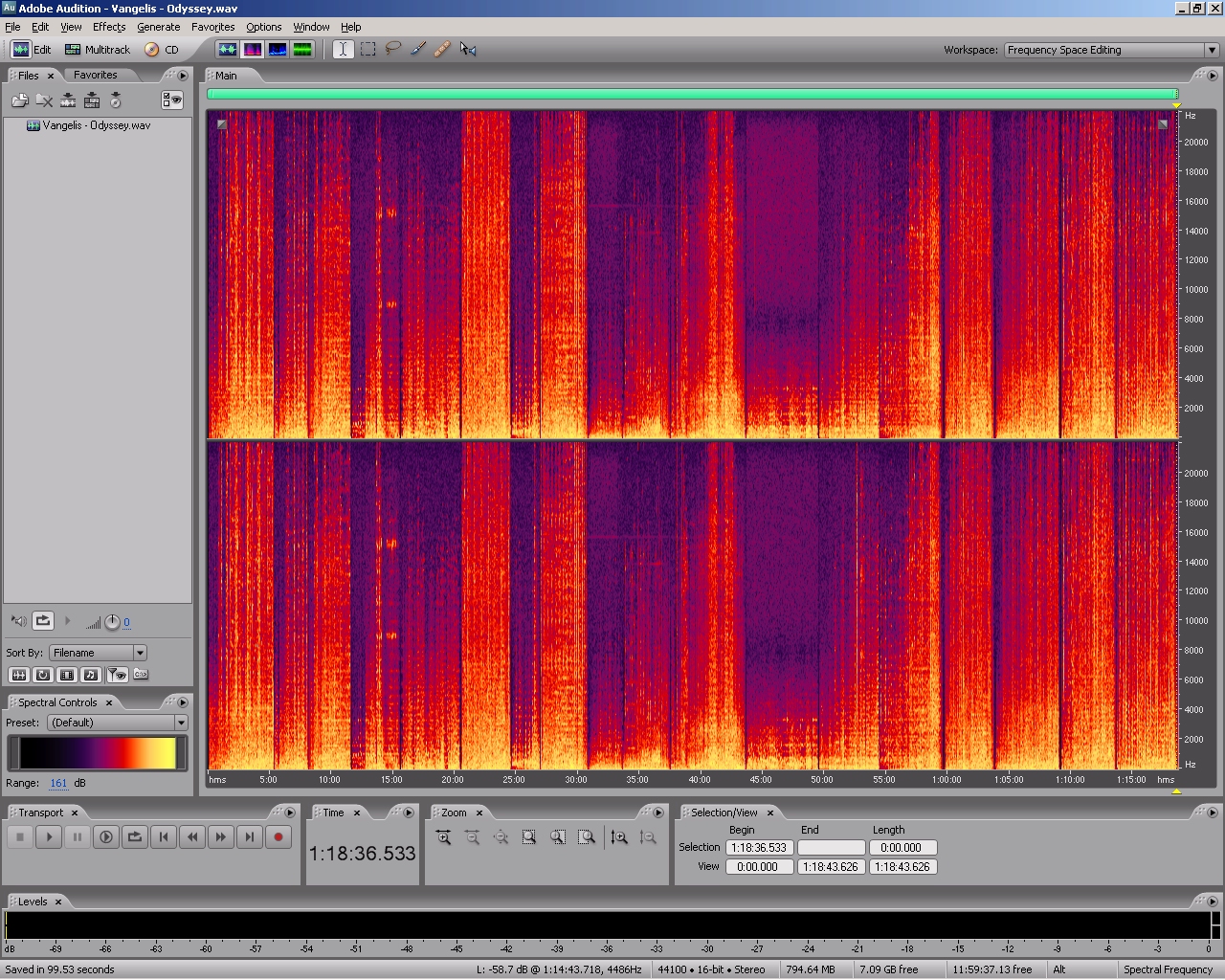
Task: Choose the Spot Healing Brush tool
Action: [x=442, y=49]
